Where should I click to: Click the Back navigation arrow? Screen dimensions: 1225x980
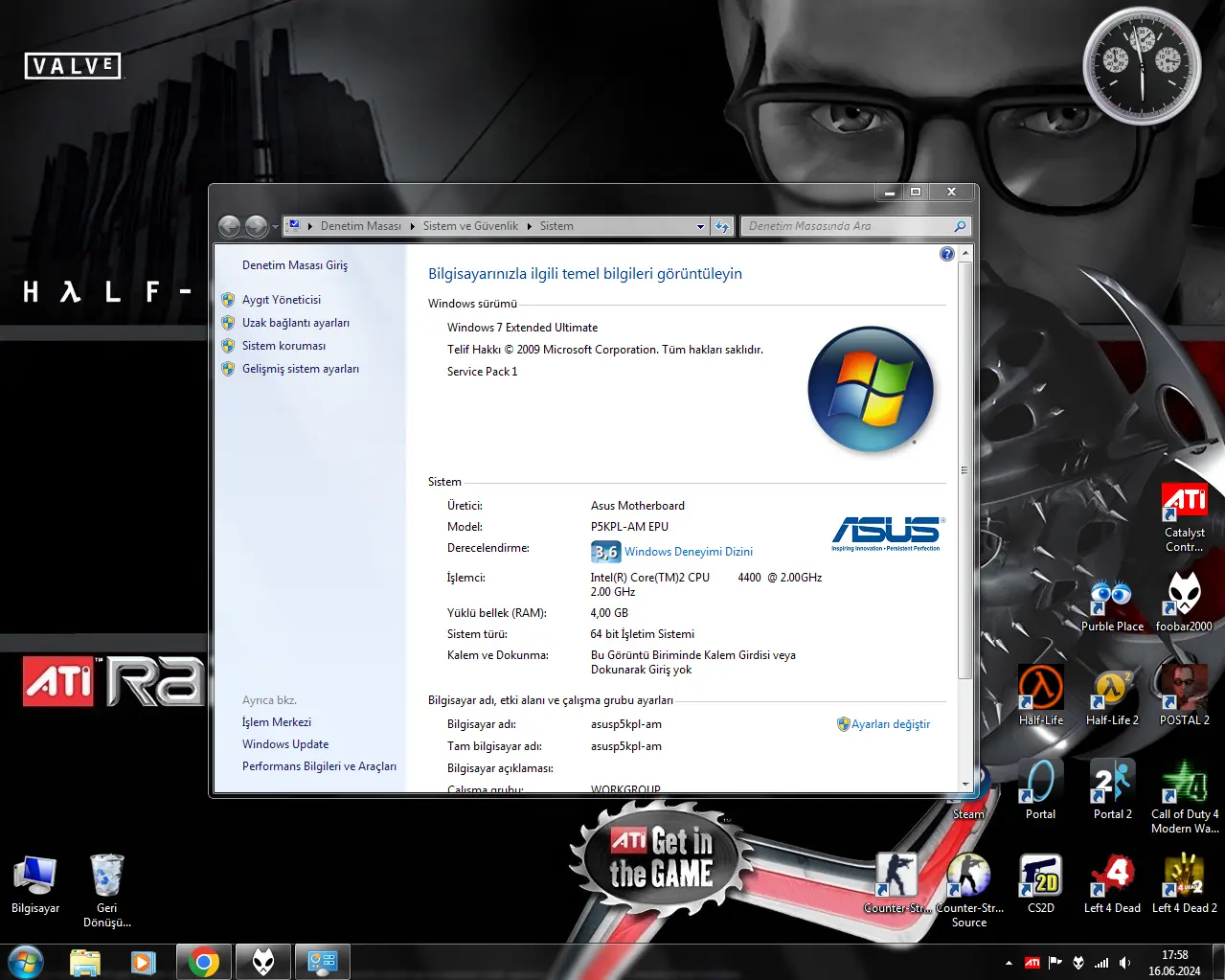coord(229,226)
